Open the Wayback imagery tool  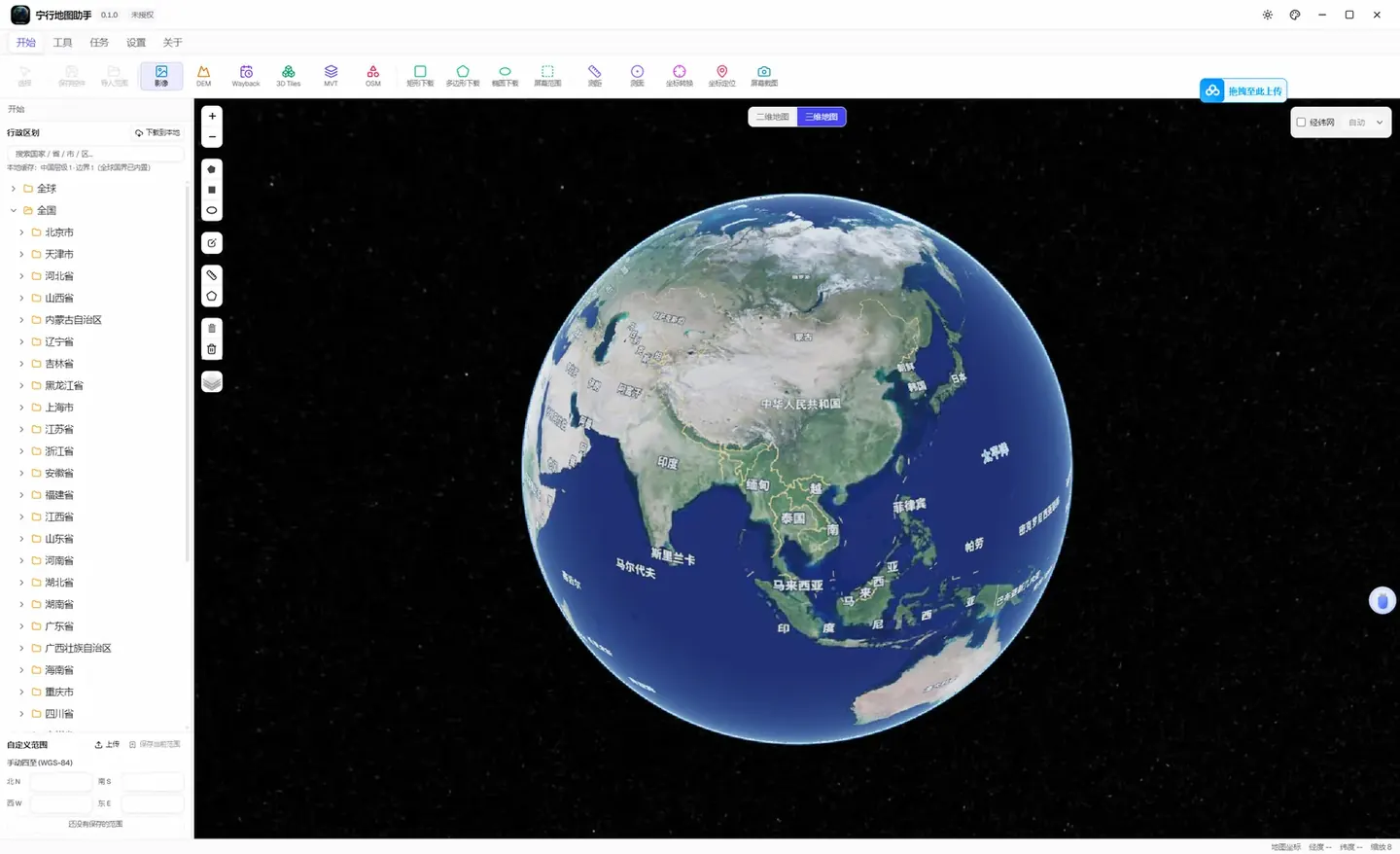[246, 76]
